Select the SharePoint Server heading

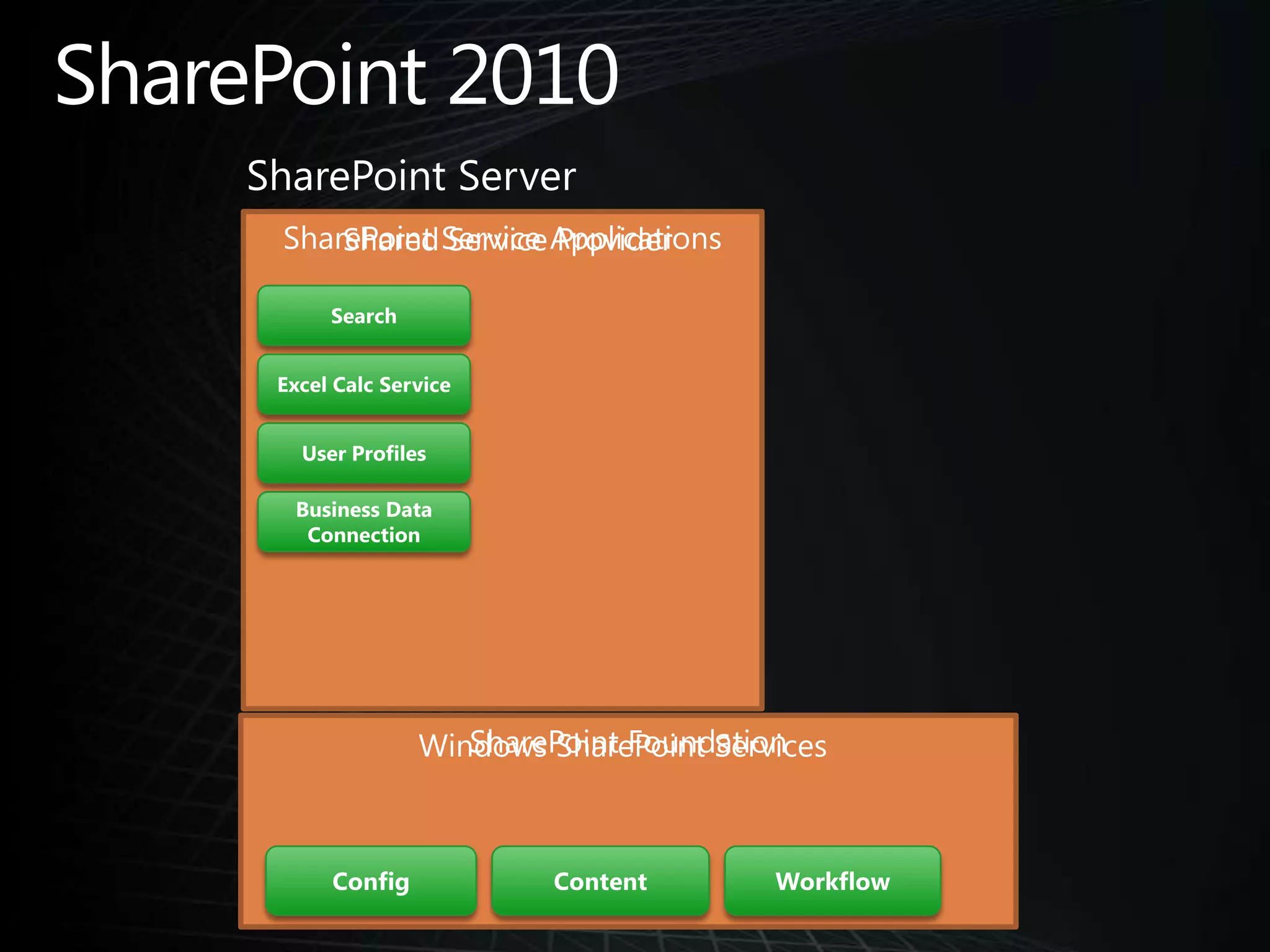click(411, 175)
